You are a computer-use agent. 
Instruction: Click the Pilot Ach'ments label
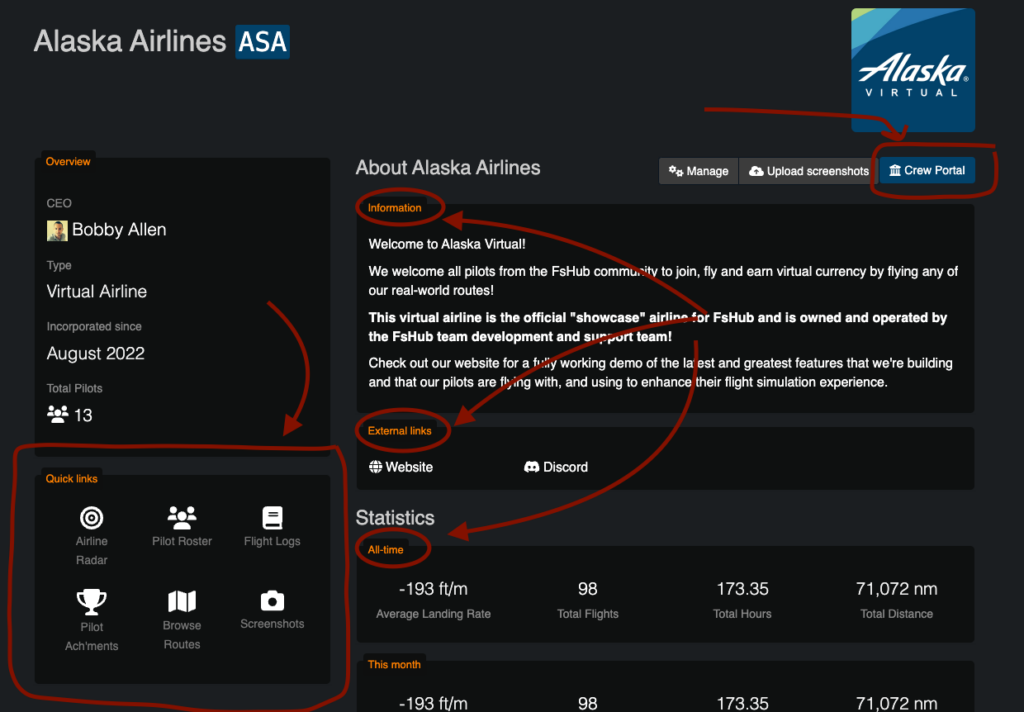(x=91, y=636)
